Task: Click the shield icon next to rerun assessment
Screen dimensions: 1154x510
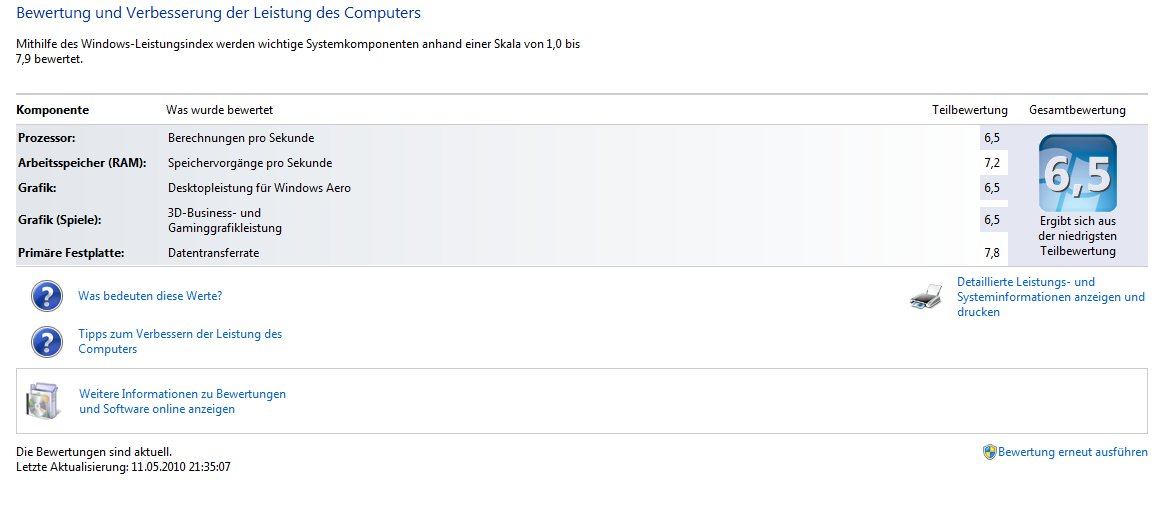Action: tap(989, 452)
